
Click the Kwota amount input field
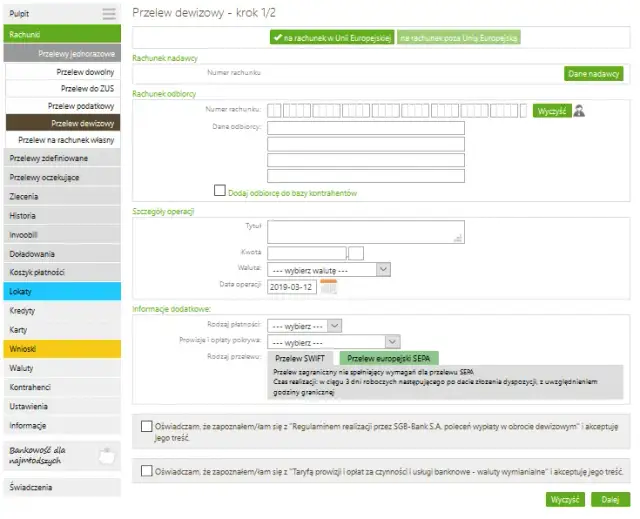click(x=305, y=253)
